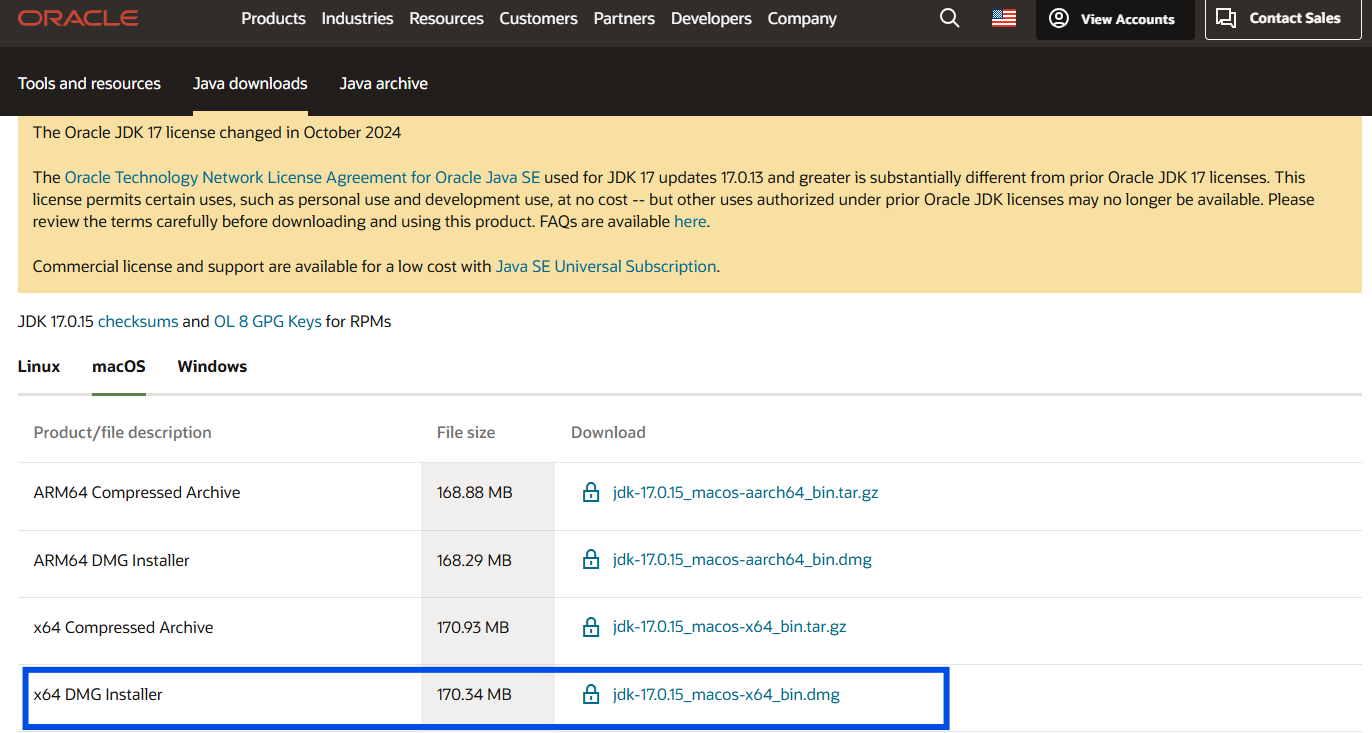Click the View Accounts profile icon

pos(1059,19)
